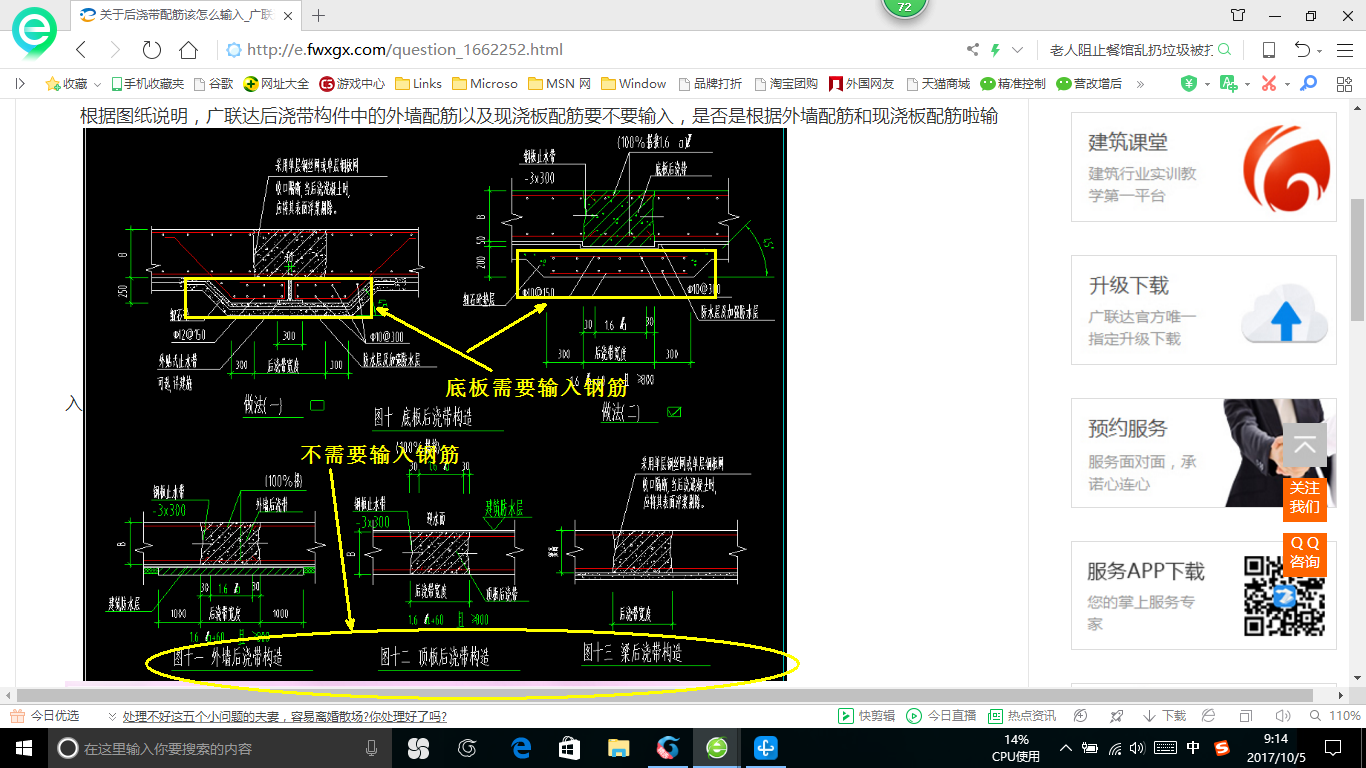The width and height of the screenshot is (1366, 768).
Task: Click the browser refresh button
Action: [151, 50]
